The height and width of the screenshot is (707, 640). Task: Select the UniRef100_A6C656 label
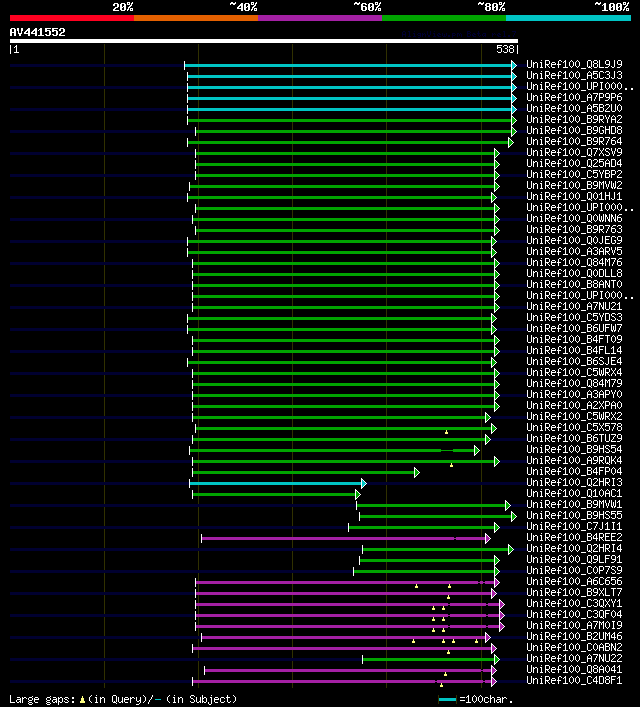[574, 581]
